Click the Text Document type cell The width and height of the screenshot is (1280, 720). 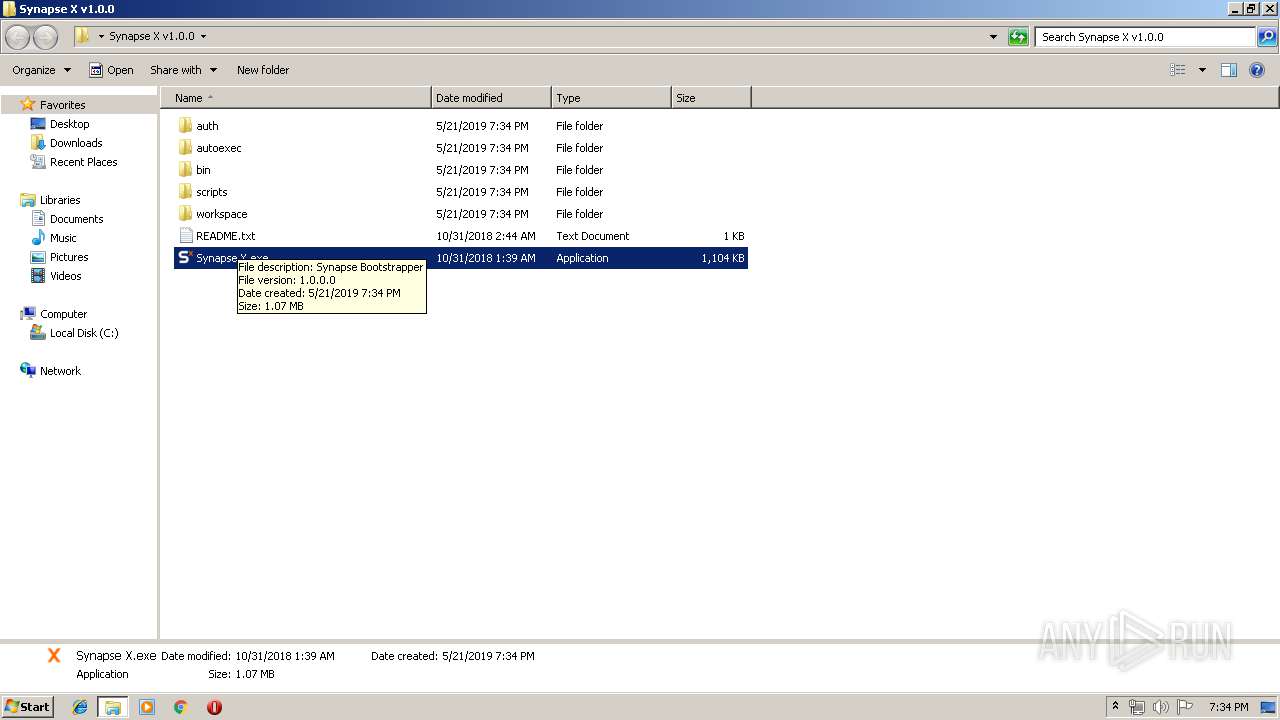pyautogui.click(x=593, y=236)
